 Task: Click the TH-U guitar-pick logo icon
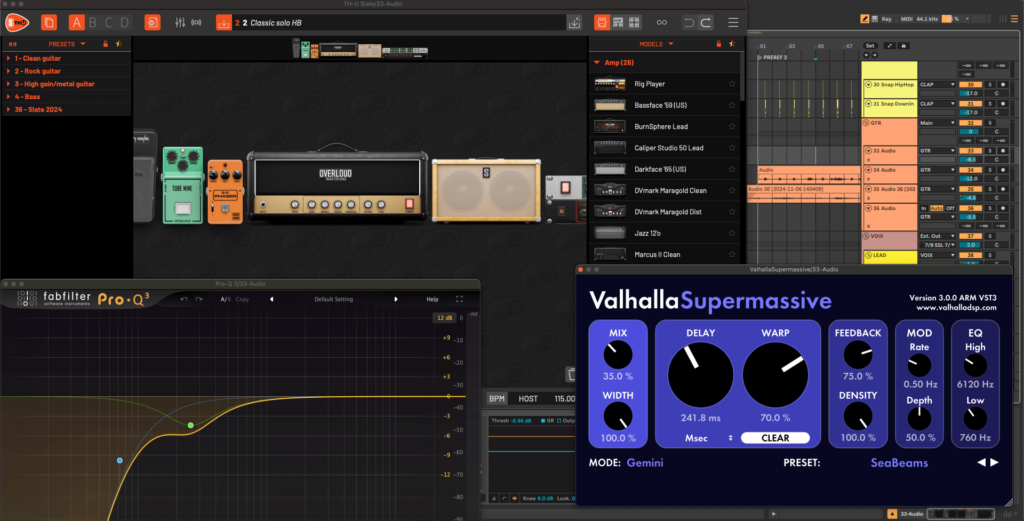click(x=17, y=23)
